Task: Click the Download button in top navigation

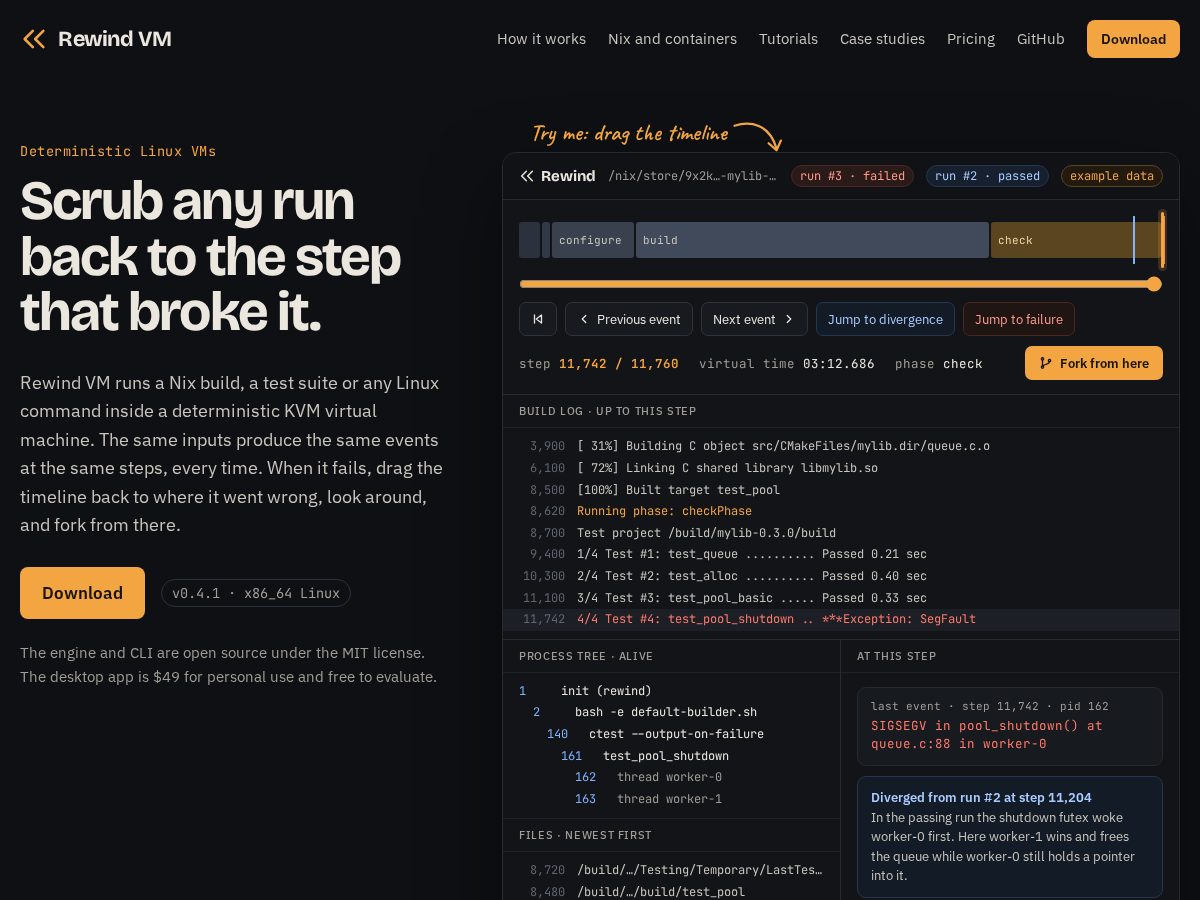Action: tap(1133, 39)
